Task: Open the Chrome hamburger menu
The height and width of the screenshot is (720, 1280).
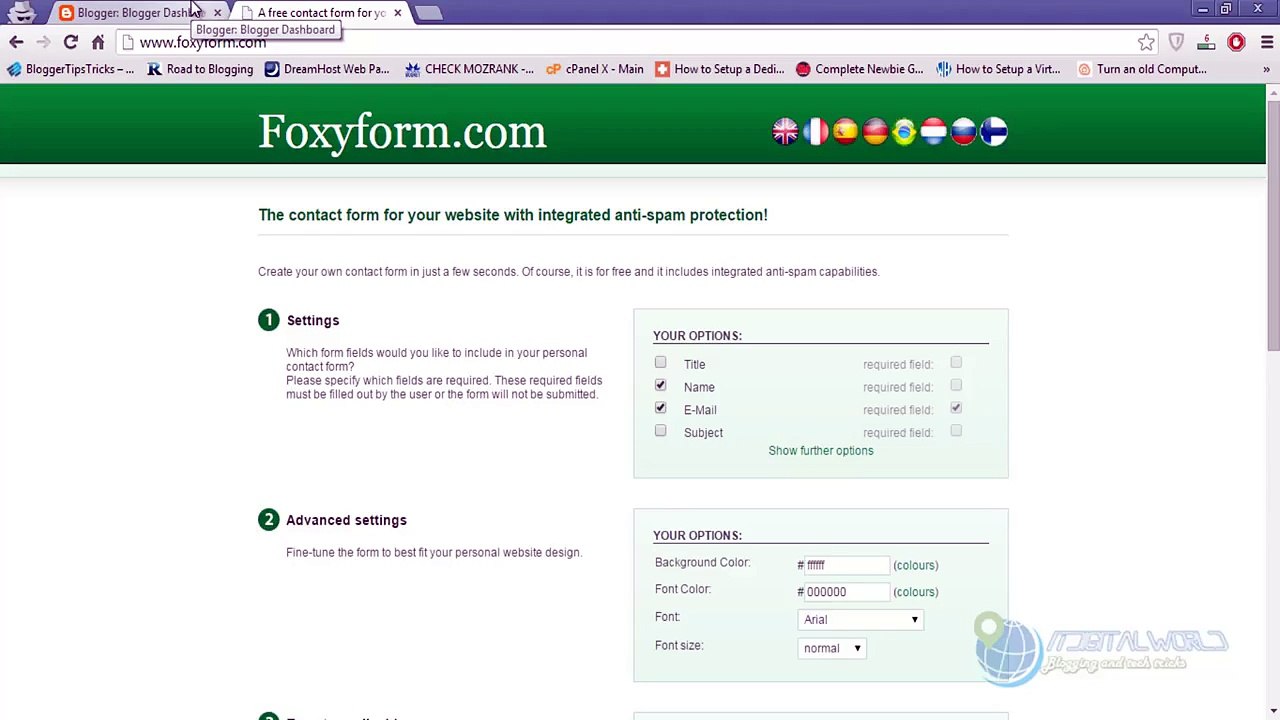Action: [1266, 42]
